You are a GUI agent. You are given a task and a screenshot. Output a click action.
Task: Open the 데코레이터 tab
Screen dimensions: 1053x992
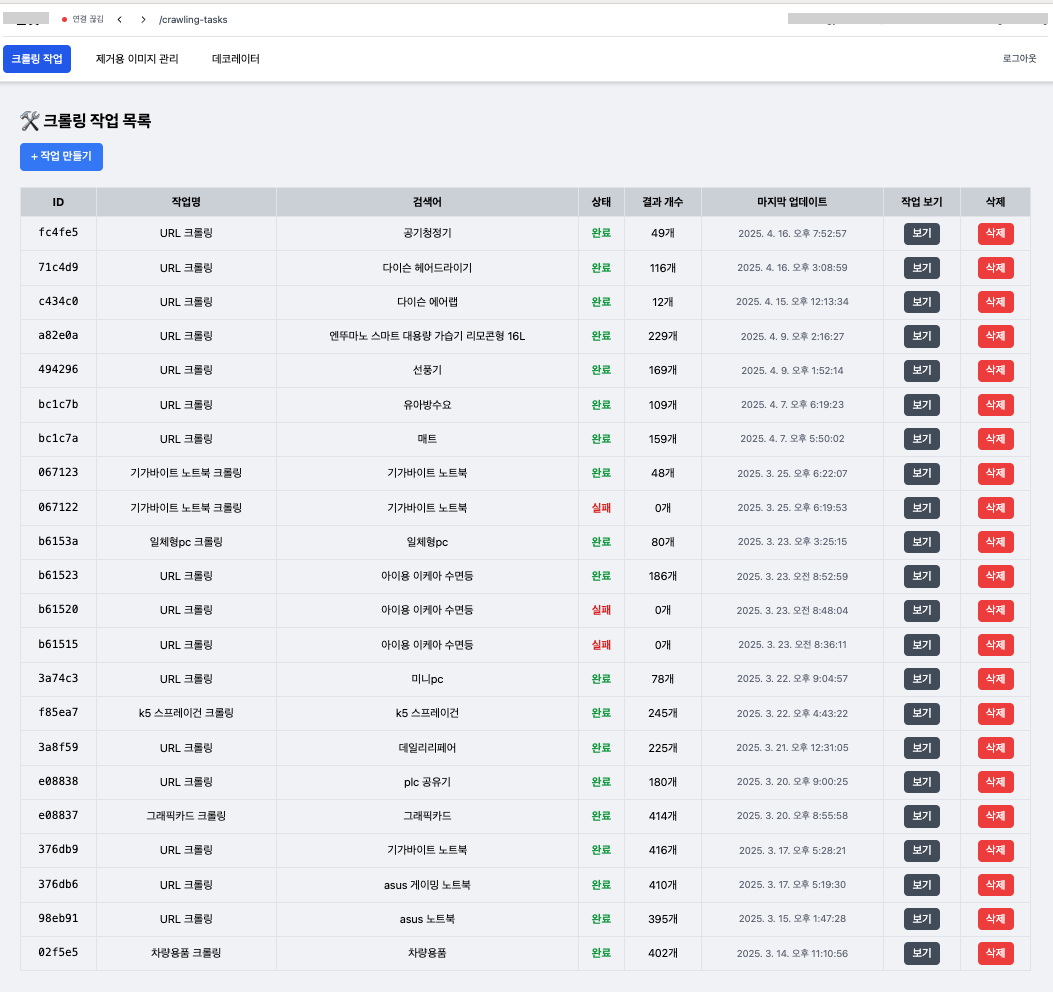(x=236, y=59)
